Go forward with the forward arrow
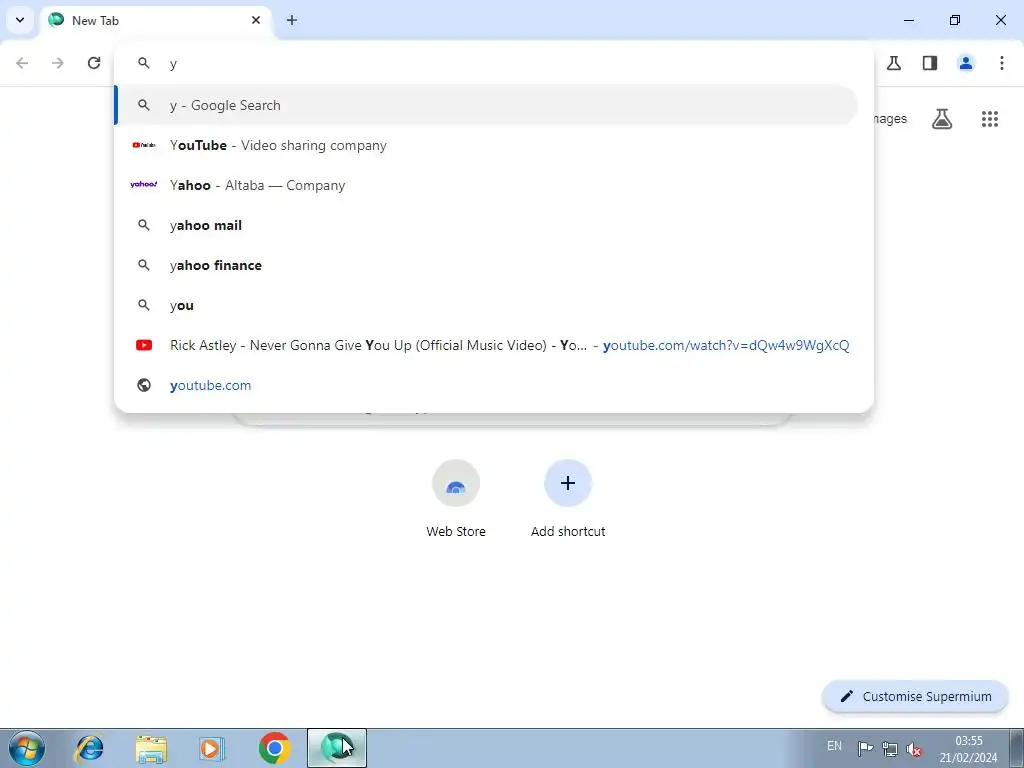Viewport: 1024px width, 768px height. click(58, 63)
